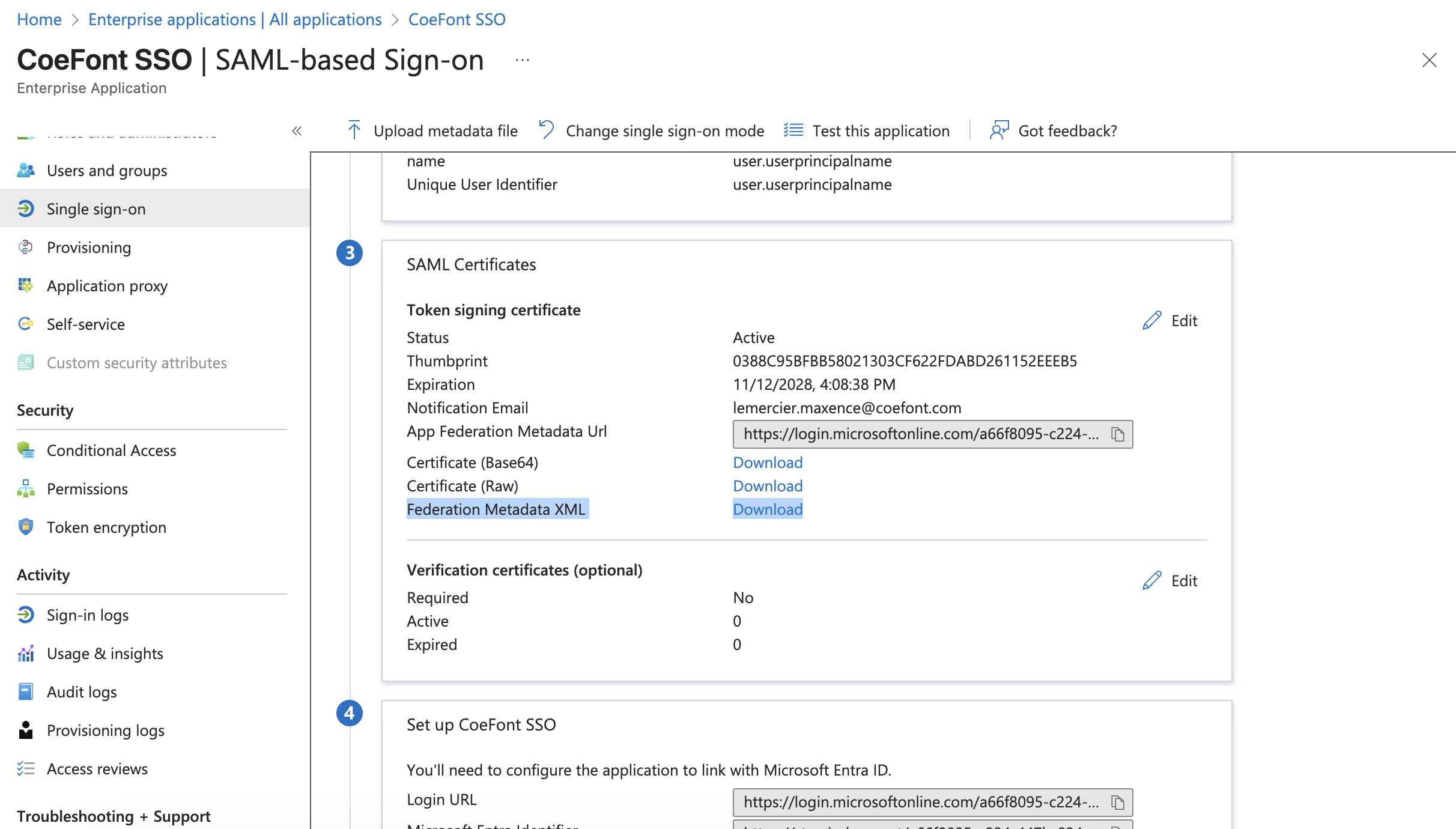Click the Unique User Identifier claim row
This screenshot has height=829, width=1456.
pyautogui.click(x=807, y=184)
